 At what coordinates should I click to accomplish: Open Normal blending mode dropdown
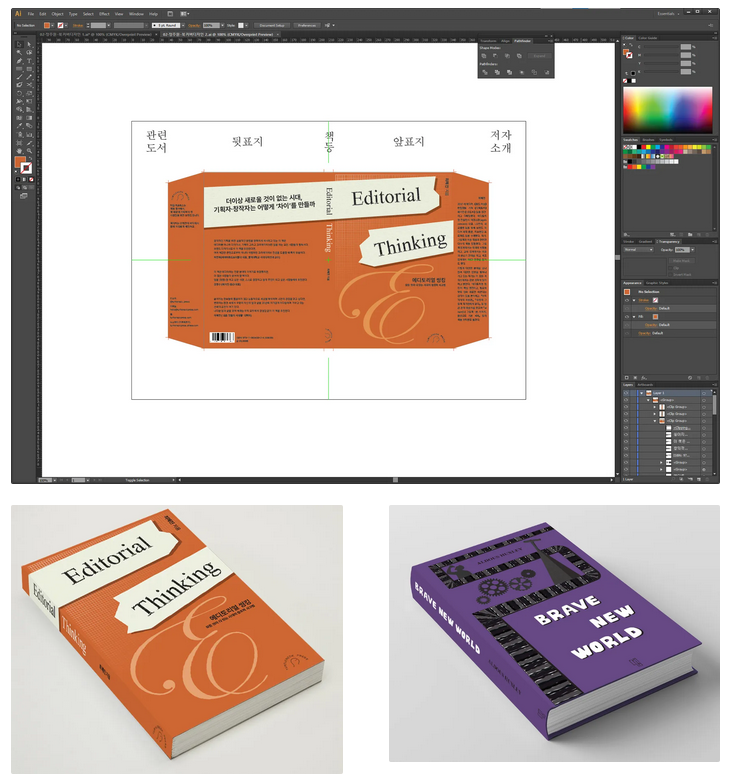coord(638,249)
